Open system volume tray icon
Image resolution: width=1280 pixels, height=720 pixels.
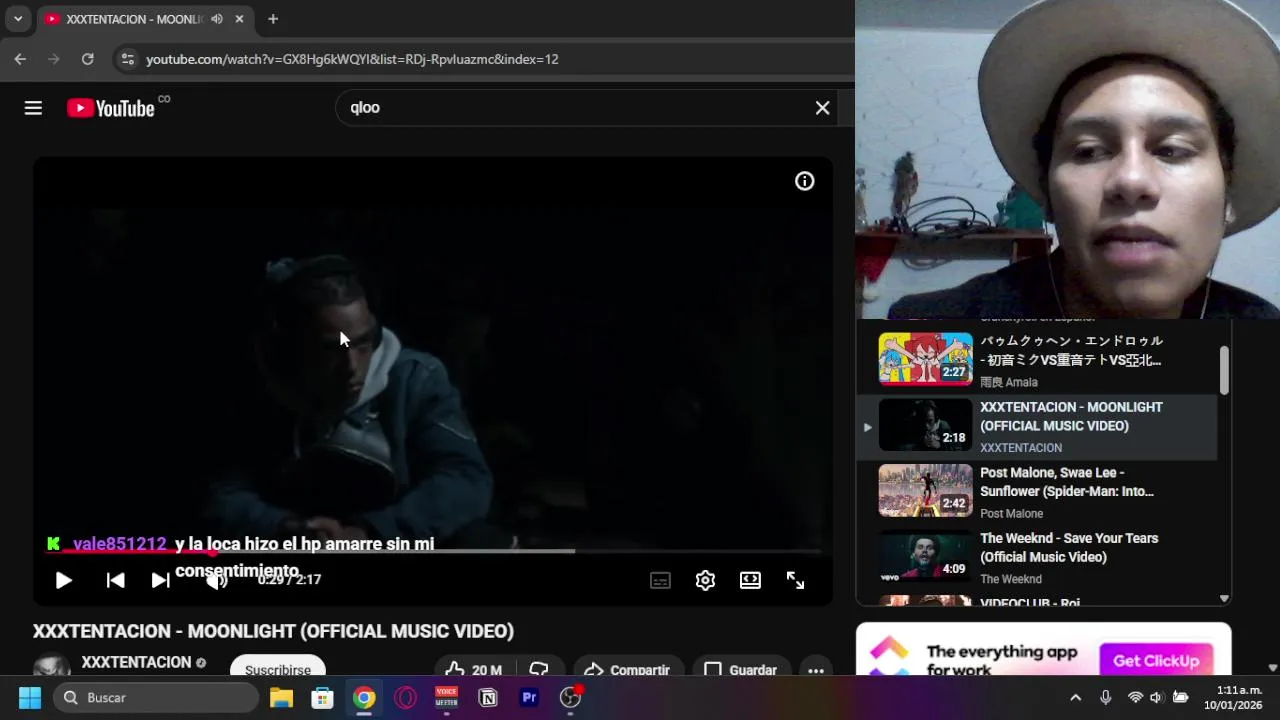(x=1156, y=698)
